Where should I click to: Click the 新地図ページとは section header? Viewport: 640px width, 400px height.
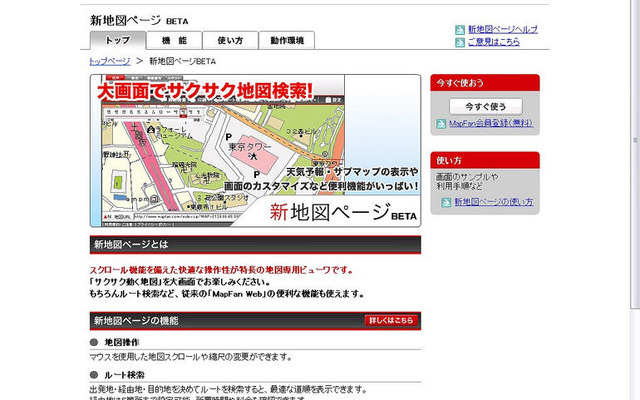[256, 244]
